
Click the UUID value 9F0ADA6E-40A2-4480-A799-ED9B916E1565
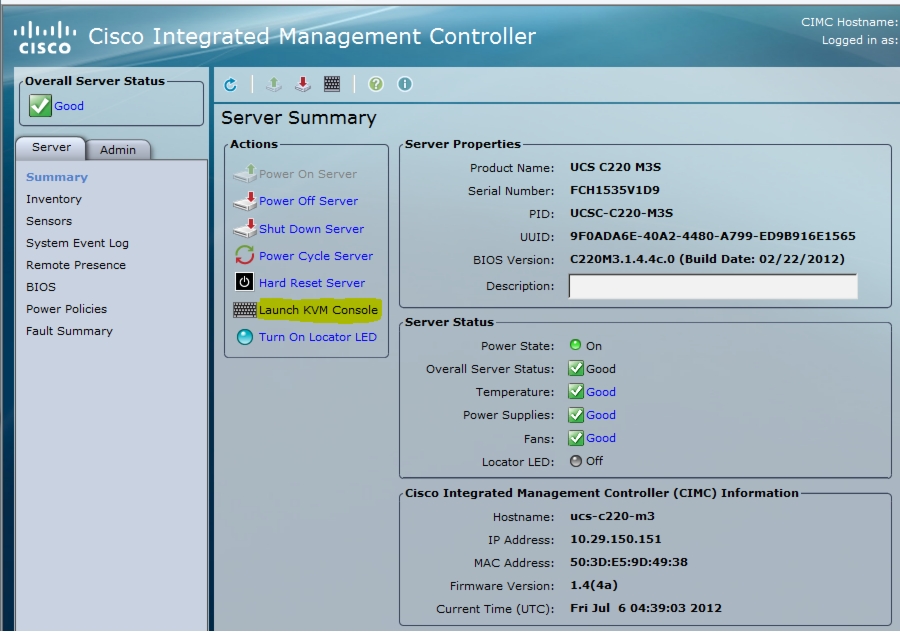[712, 236]
